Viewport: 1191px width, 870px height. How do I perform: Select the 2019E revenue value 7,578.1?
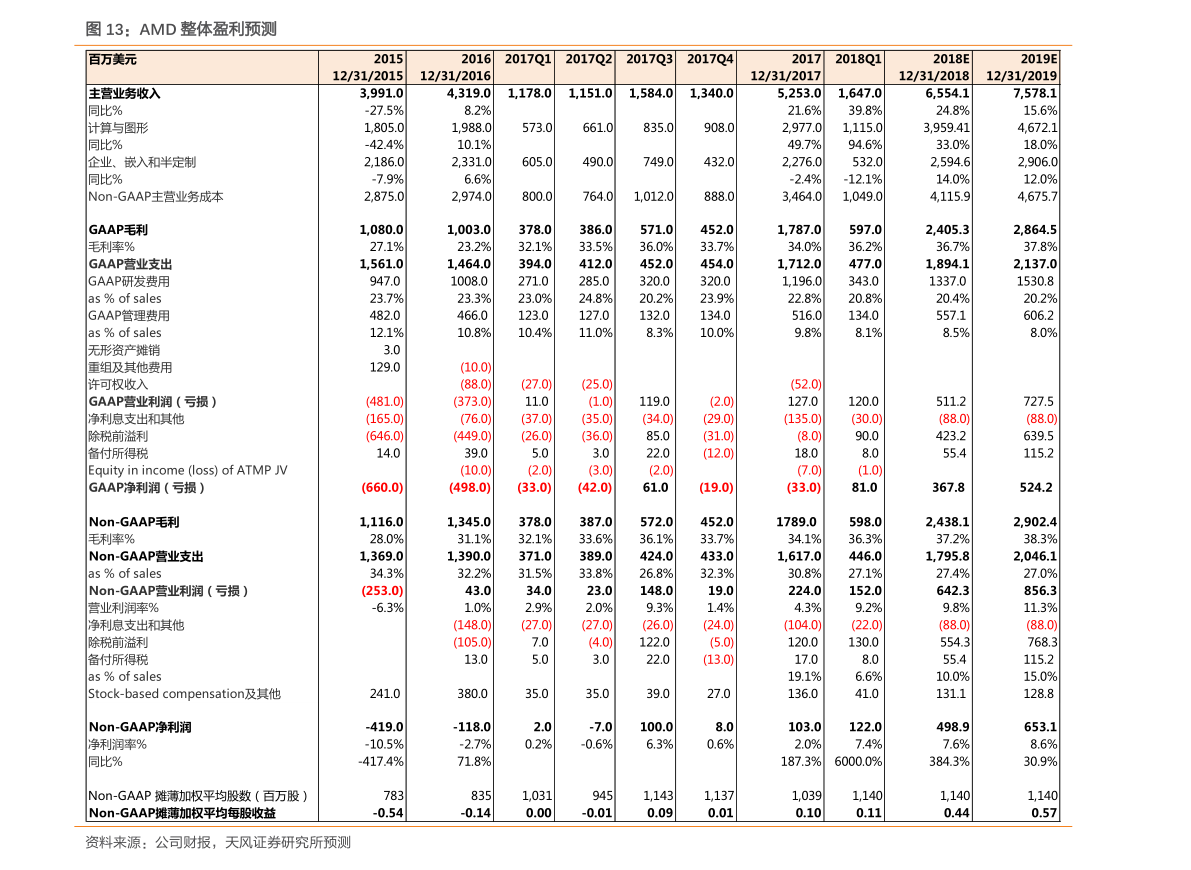click(x=1035, y=93)
